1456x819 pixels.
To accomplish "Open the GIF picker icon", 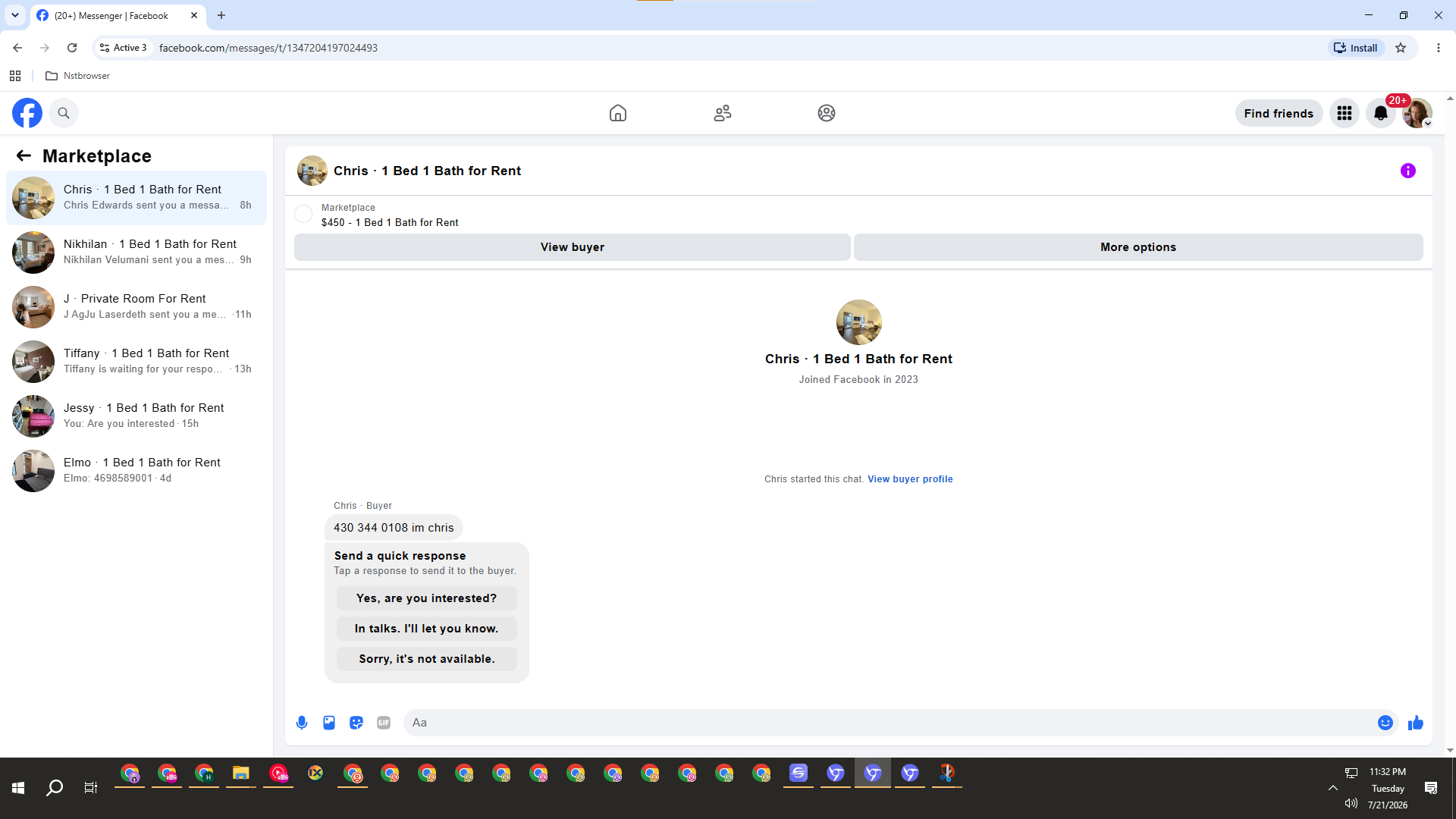I will tap(384, 723).
